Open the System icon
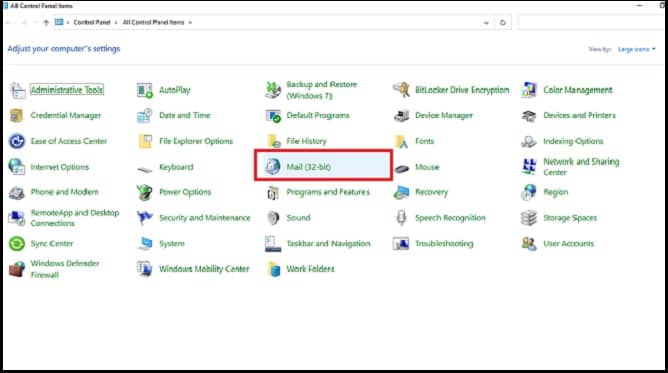The height and width of the screenshot is (373, 668). pyautogui.click(x=146, y=244)
